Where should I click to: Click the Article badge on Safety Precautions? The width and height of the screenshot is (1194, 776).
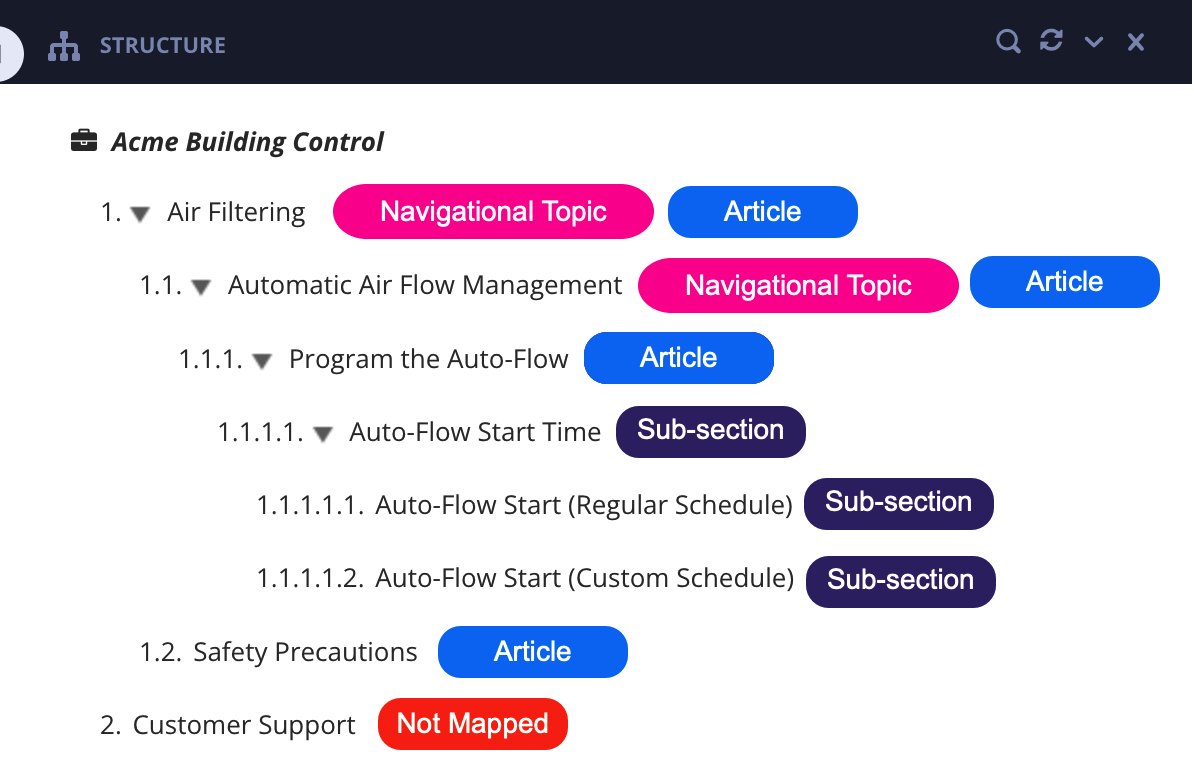tap(532, 651)
